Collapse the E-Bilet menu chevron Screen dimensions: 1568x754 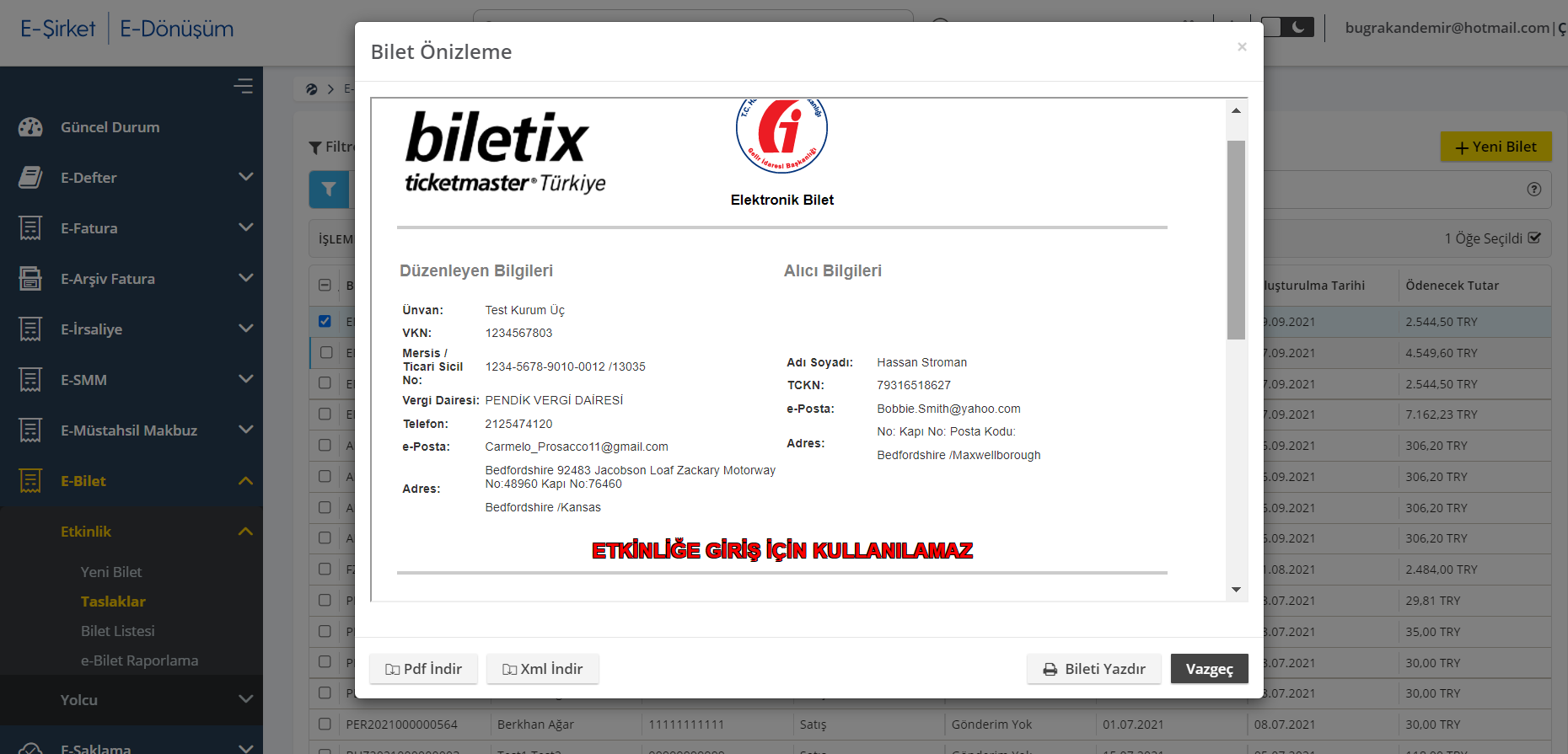[245, 481]
